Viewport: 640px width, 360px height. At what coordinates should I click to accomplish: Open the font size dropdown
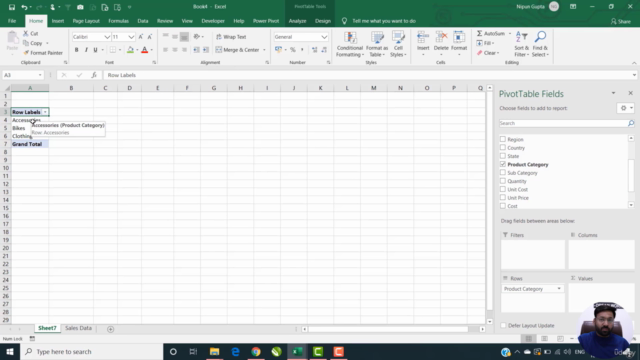[x=131, y=37]
